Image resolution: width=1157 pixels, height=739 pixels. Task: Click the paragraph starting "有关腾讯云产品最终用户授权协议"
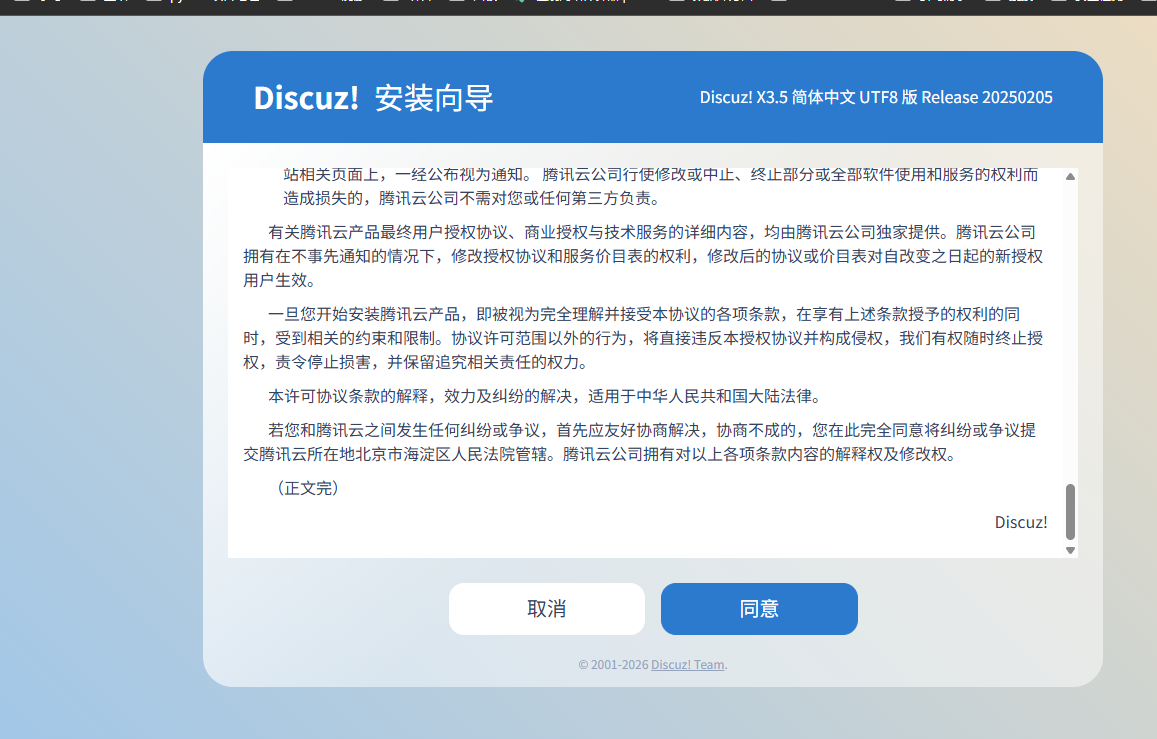(643, 256)
